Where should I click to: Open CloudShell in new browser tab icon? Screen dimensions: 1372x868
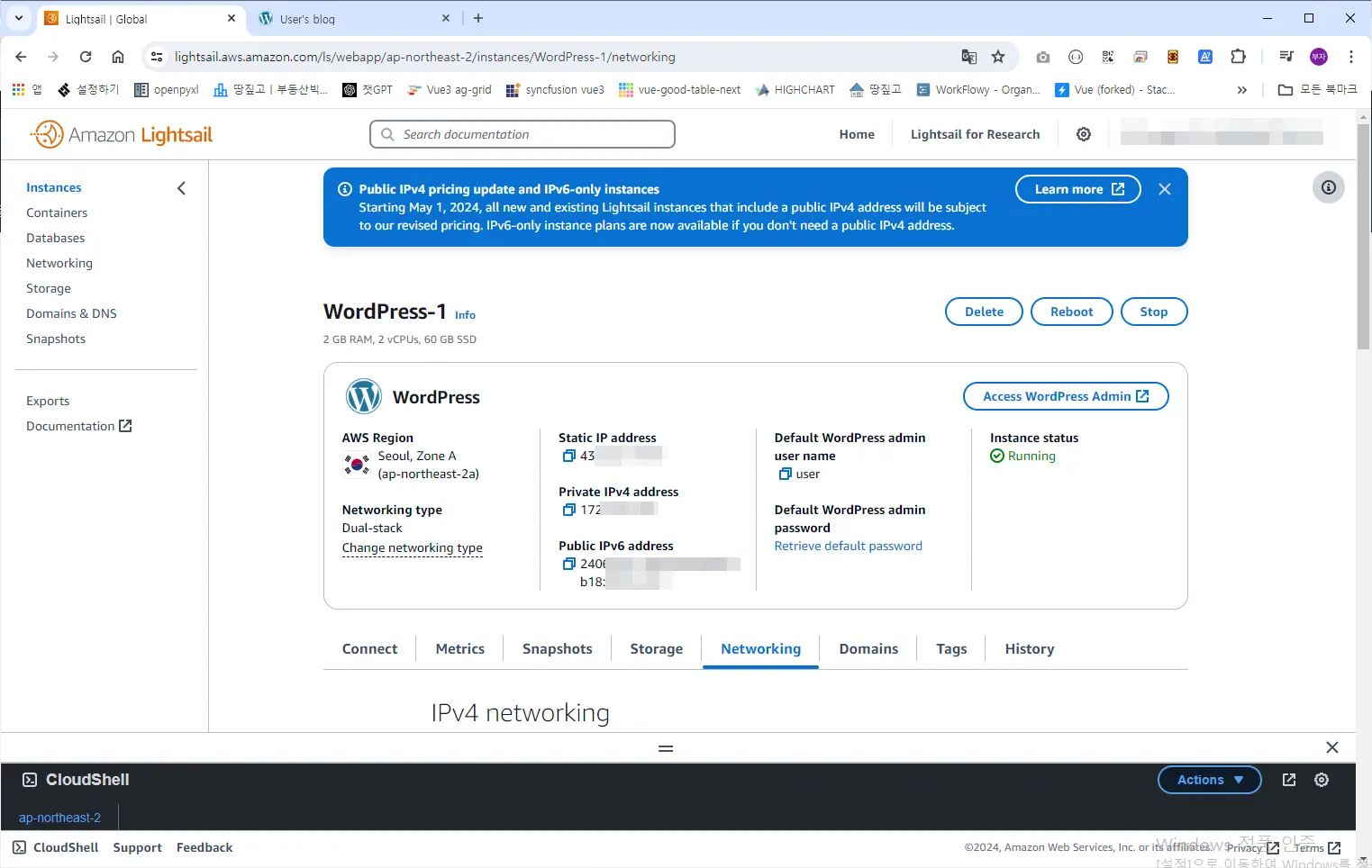click(1289, 780)
